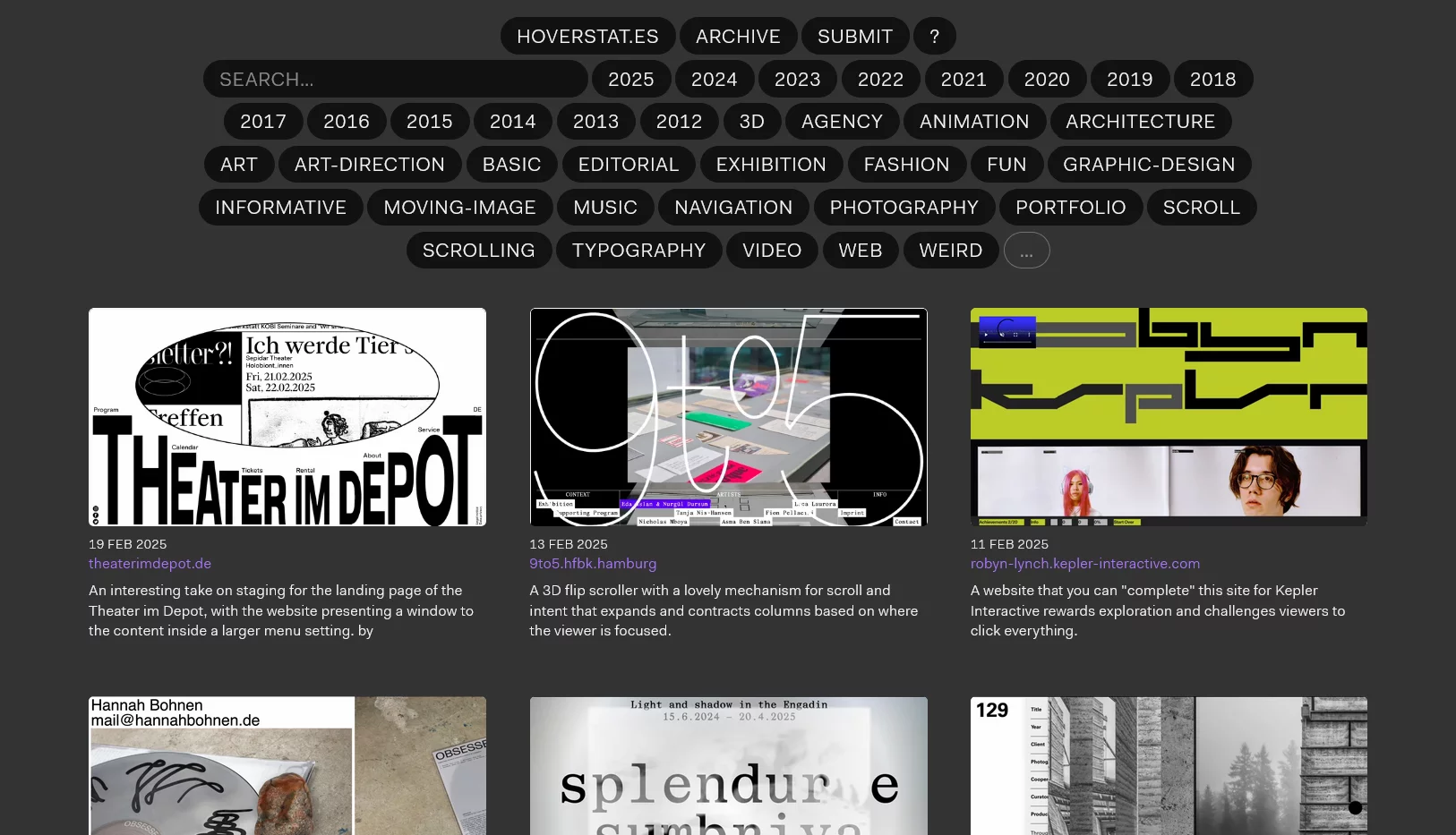
Task: Select the PHOTOGRAPHY tag
Action: tap(904, 207)
